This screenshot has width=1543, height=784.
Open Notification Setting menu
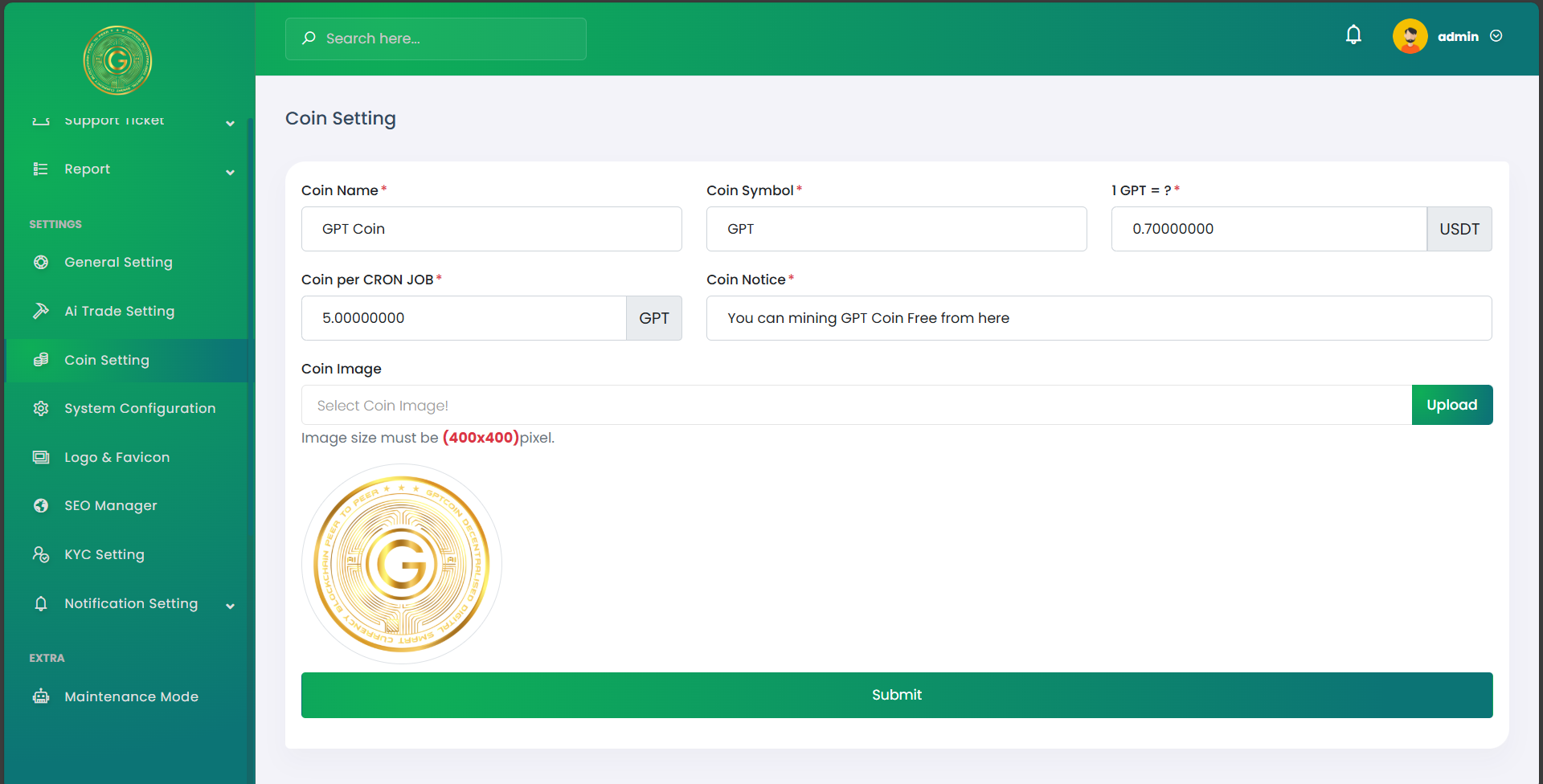click(x=126, y=603)
